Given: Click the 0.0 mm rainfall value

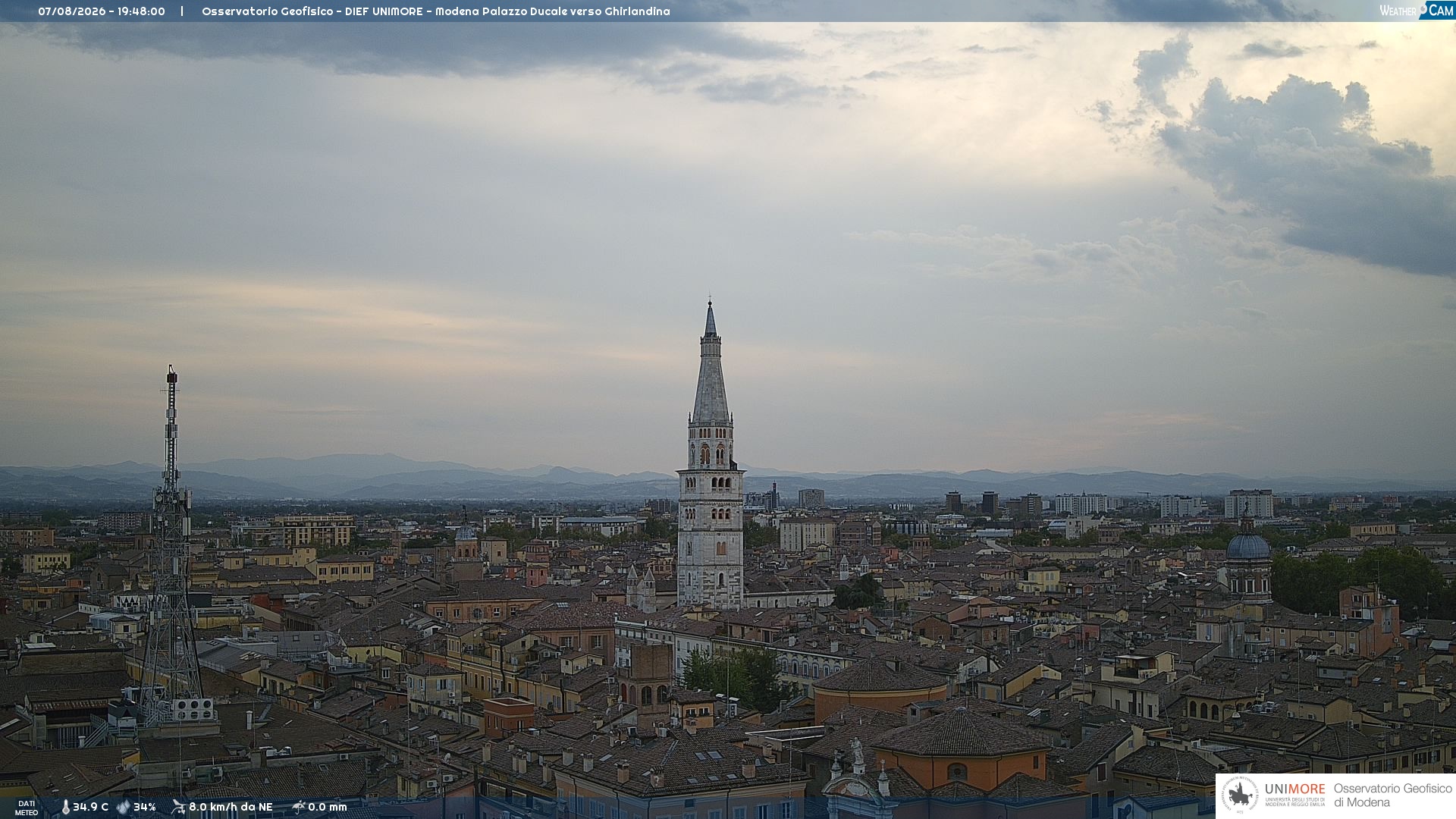Looking at the screenshot, I should [x=328, y=807].
